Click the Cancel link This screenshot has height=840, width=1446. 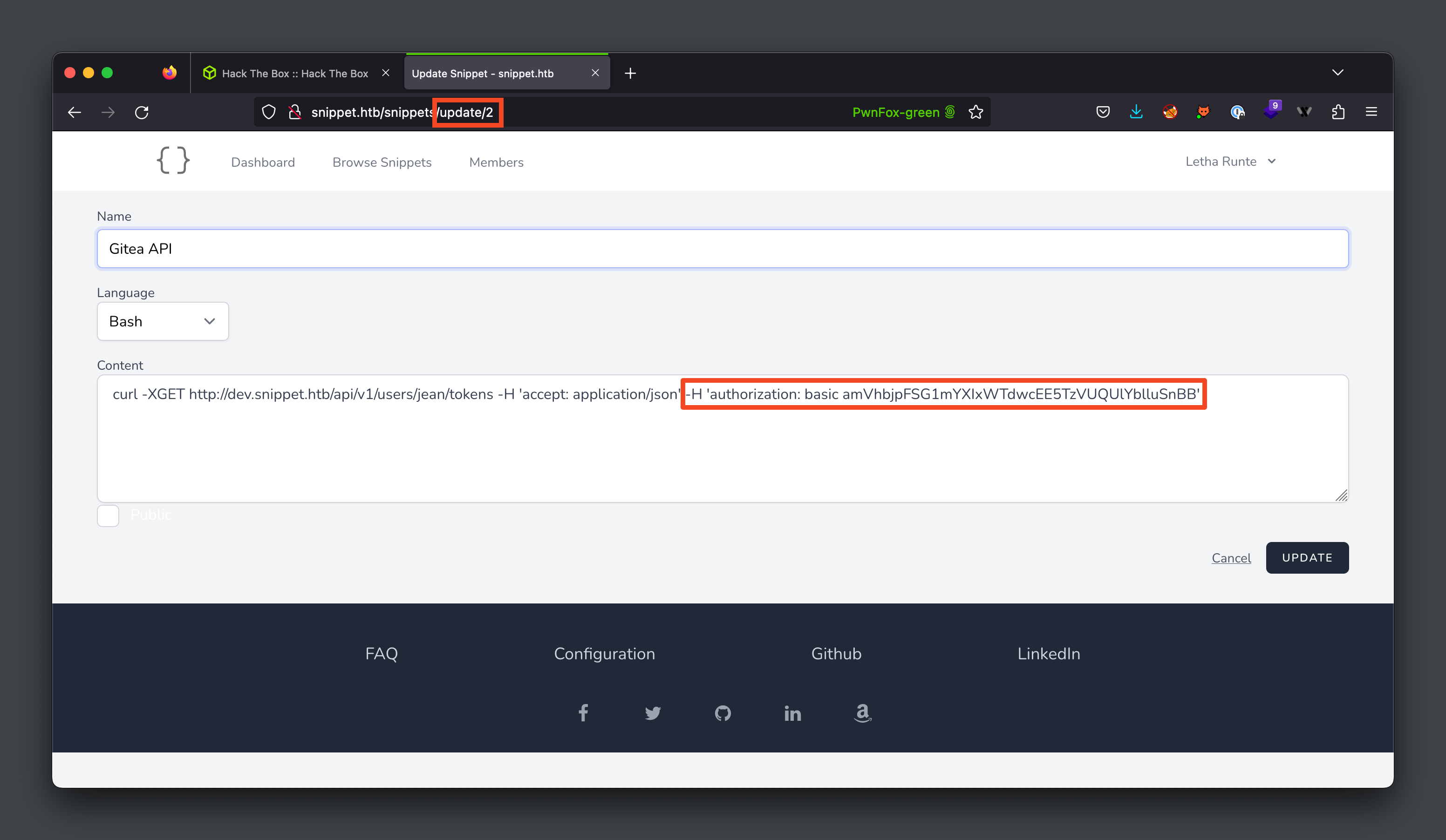[x=1231, y=558]
